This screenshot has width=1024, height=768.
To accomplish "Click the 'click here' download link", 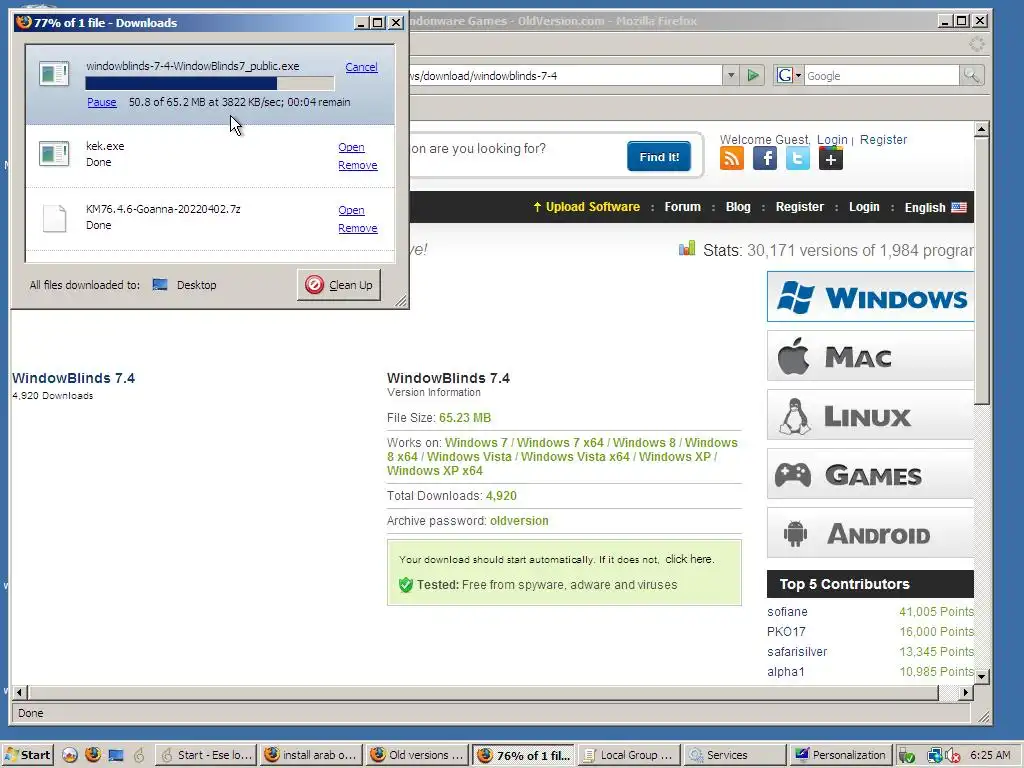I will tap(690, 559).
